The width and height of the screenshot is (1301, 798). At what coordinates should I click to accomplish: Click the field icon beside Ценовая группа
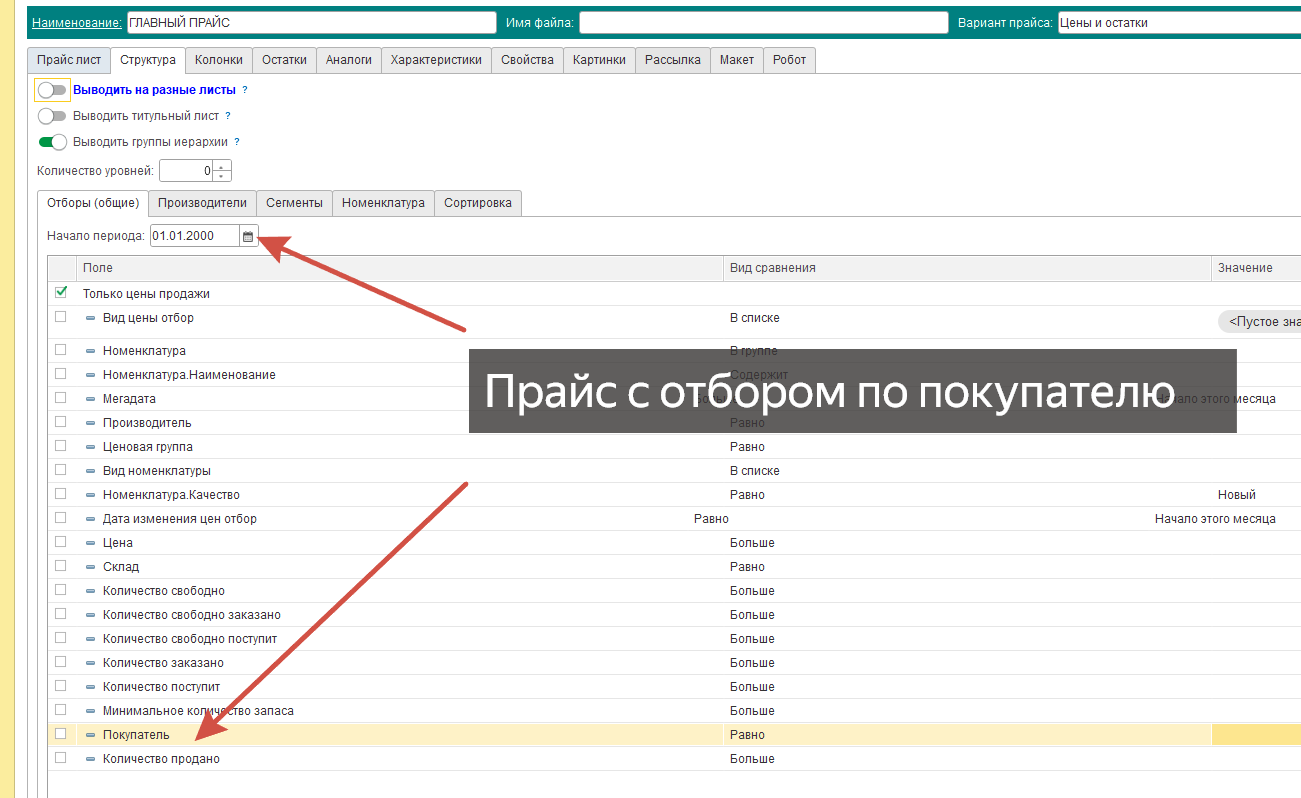[x=90, y=447]
